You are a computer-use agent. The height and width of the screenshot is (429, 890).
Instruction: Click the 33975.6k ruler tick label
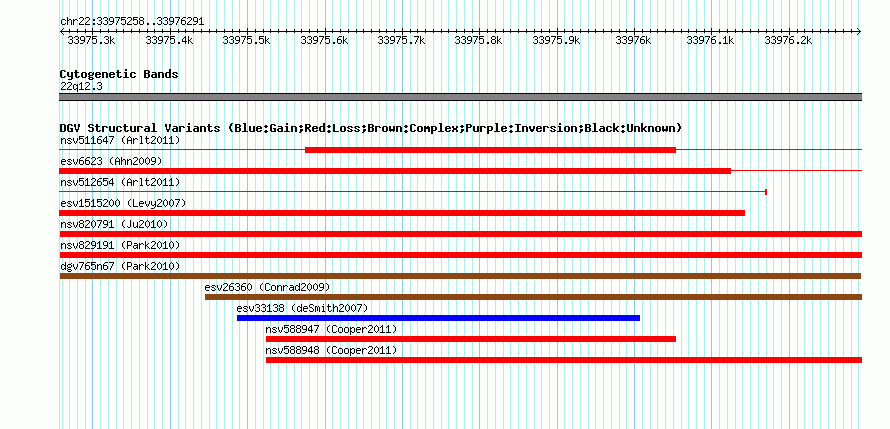point(324,41)
